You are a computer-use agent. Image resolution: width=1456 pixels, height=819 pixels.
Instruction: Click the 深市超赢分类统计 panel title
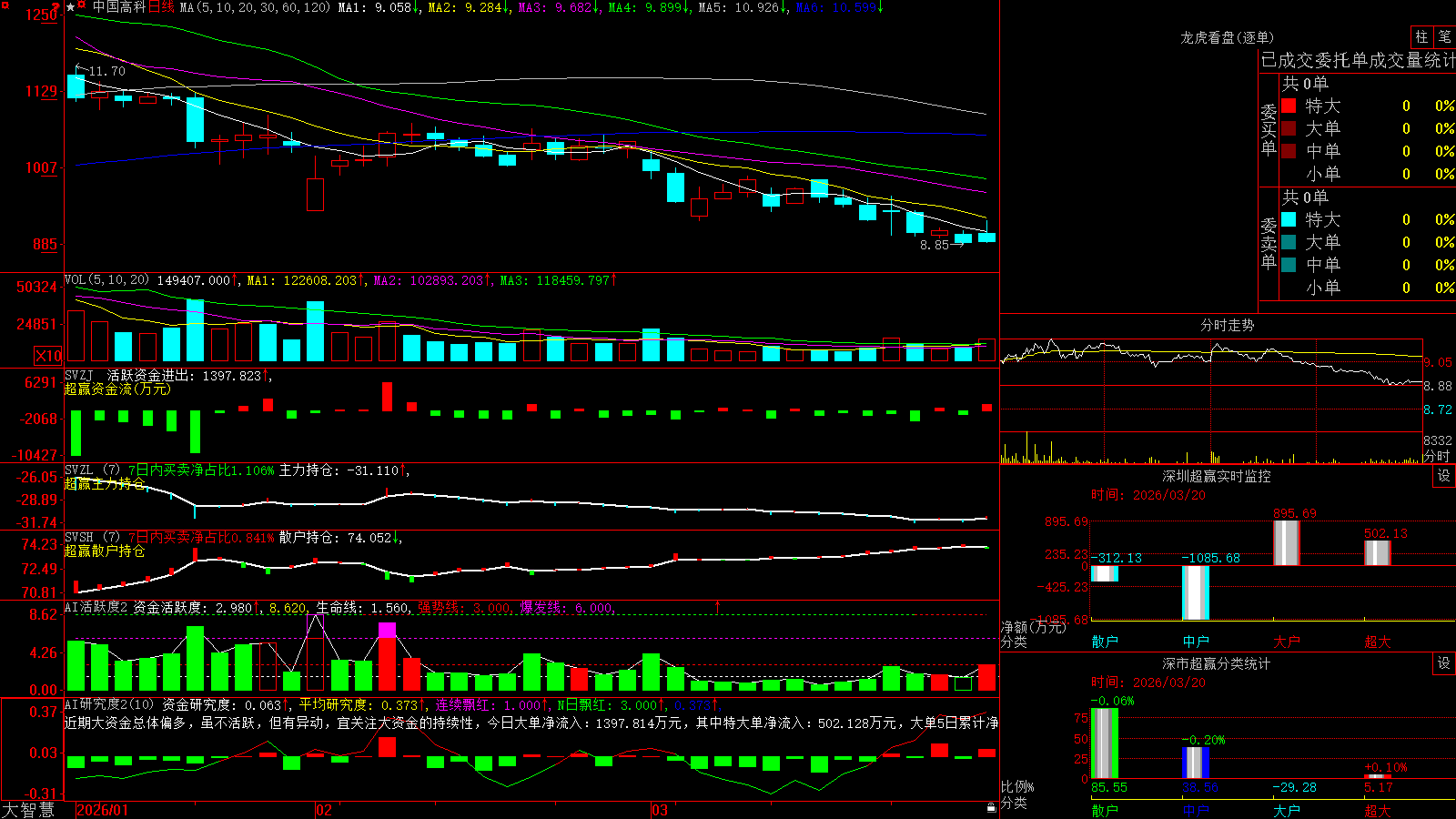point(1217,663)
